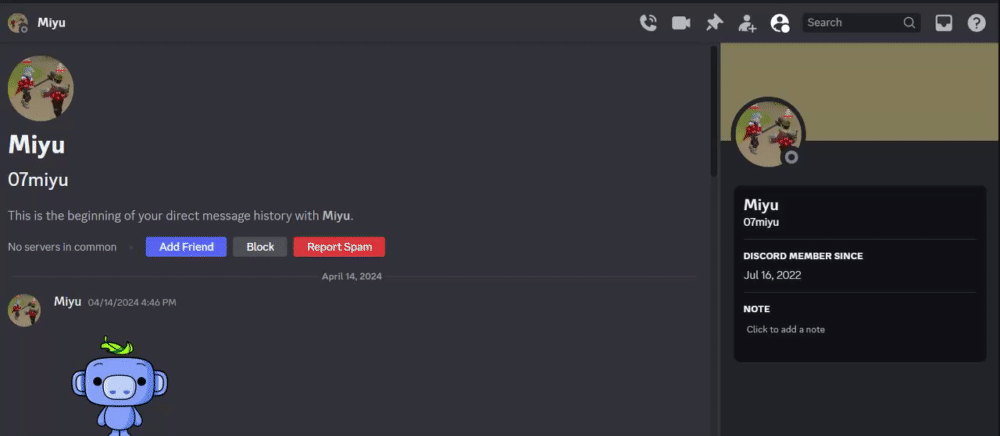The width and height of the screenshot is (1000, 436).
Task: Click the Add Friend button
Action: point(186,247)
